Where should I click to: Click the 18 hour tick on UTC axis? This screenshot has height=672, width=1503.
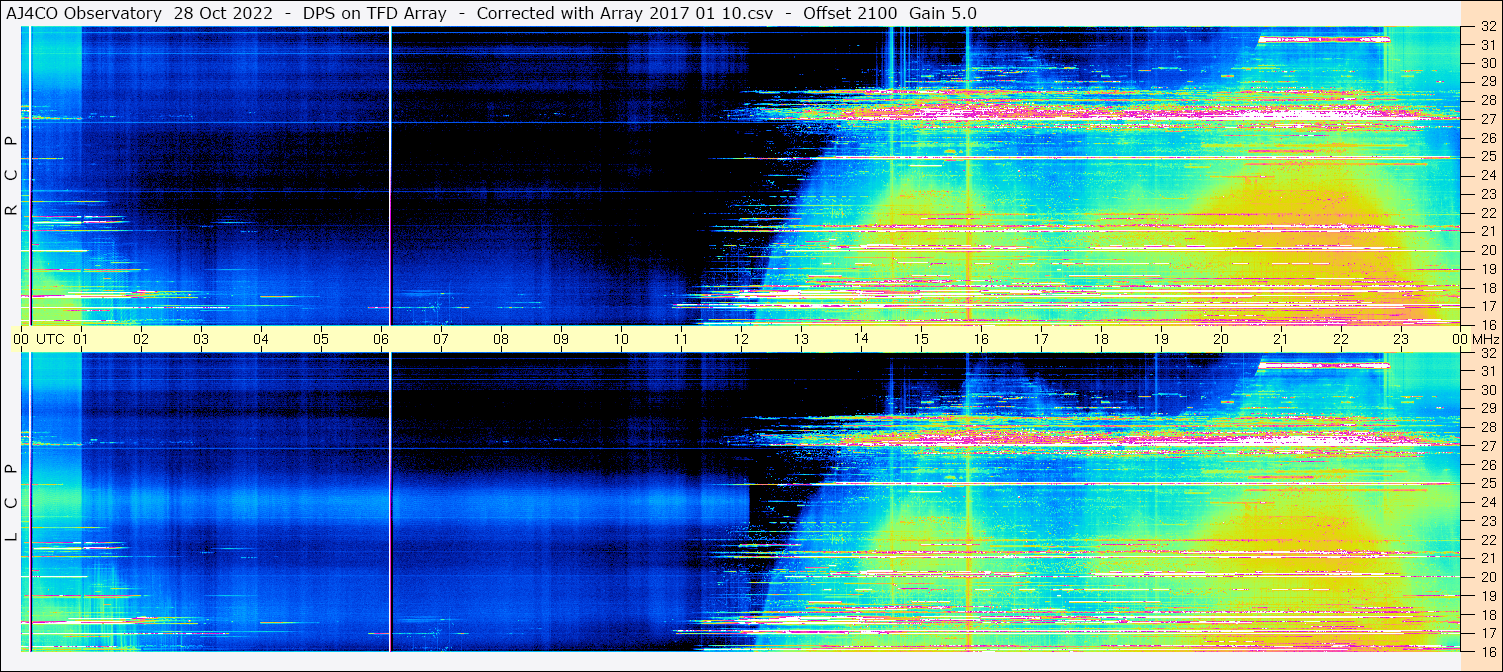(x=1101, y=339)
